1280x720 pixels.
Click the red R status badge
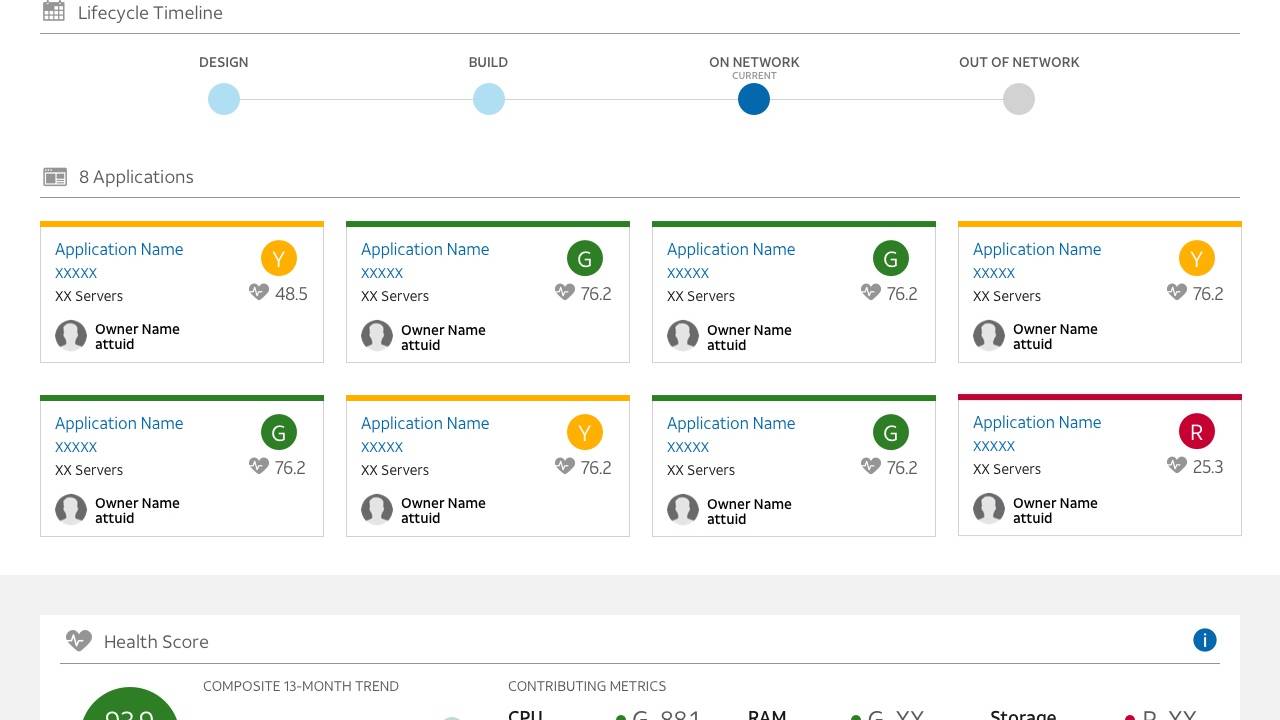[1196, 431]
